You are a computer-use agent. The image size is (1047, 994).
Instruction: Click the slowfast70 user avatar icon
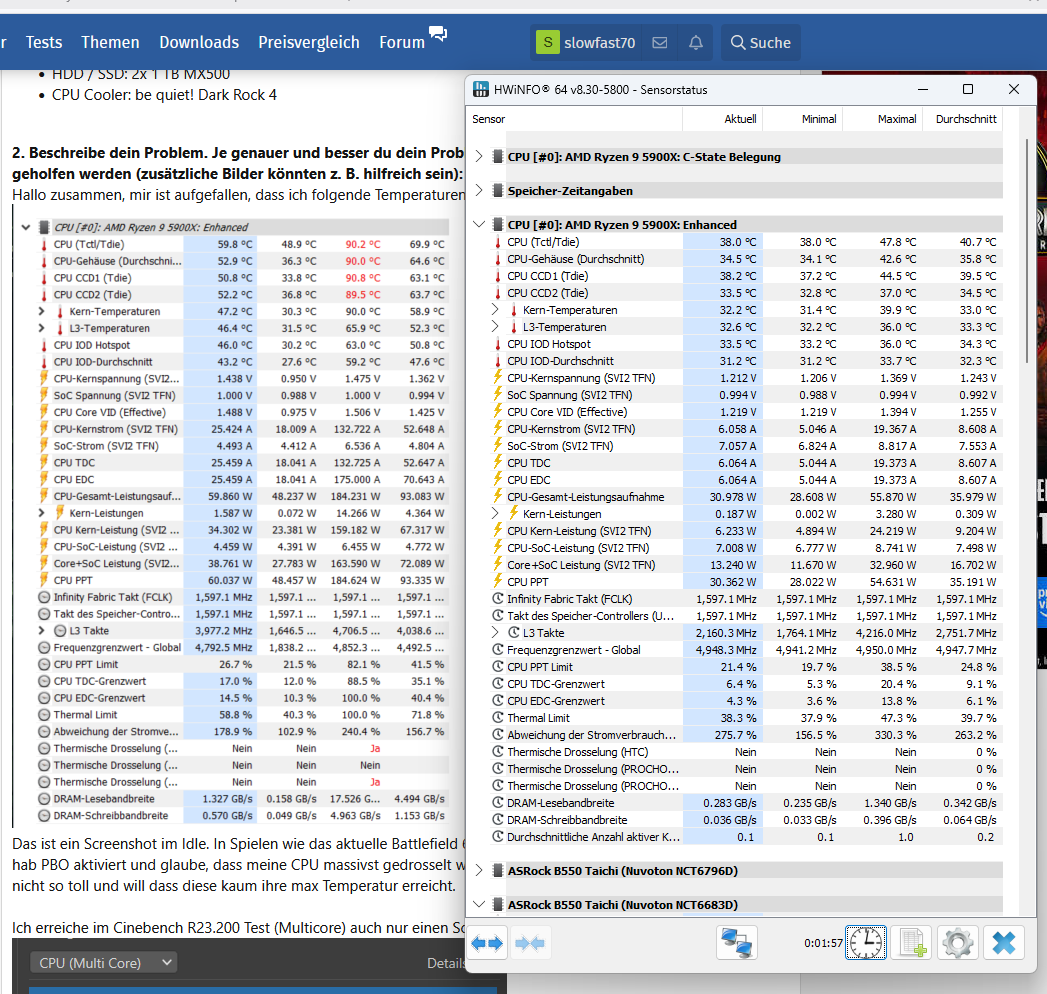coord(548,43)
